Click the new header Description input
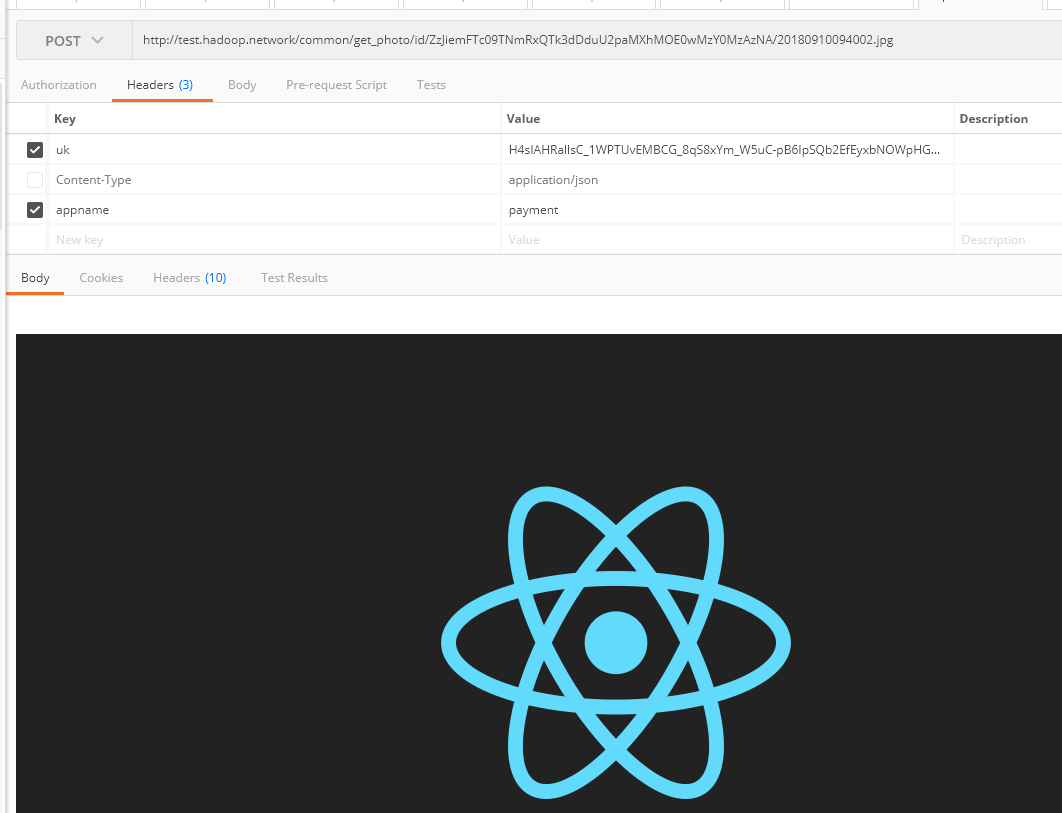The width and height of the screenshot is (1062, 813). (1008, 240)
